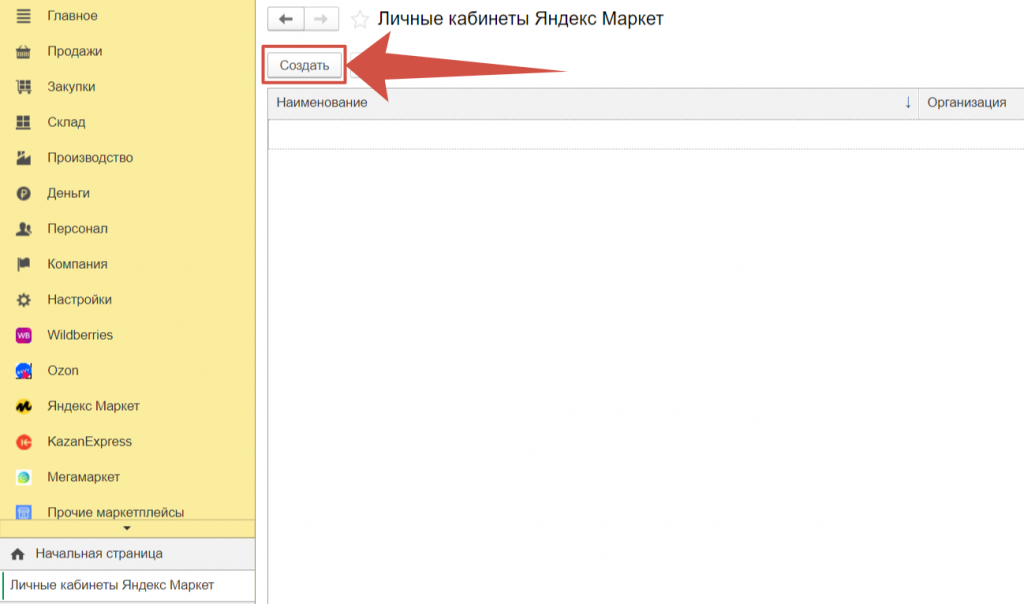1024x604 pixels.
Task: Go forward with the right arrow button
Action: [321, 19]
